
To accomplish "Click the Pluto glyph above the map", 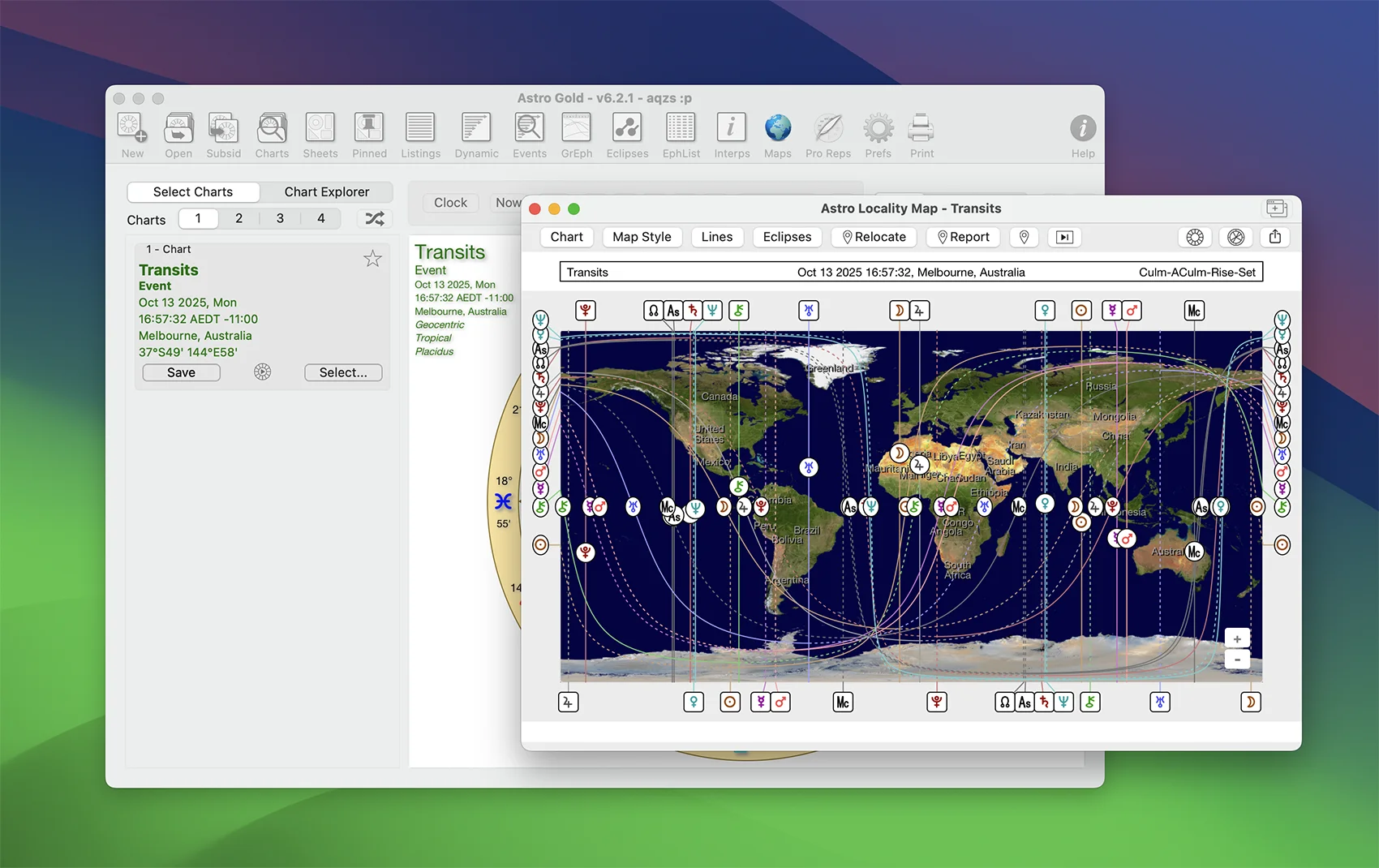I will coord(585,310).
